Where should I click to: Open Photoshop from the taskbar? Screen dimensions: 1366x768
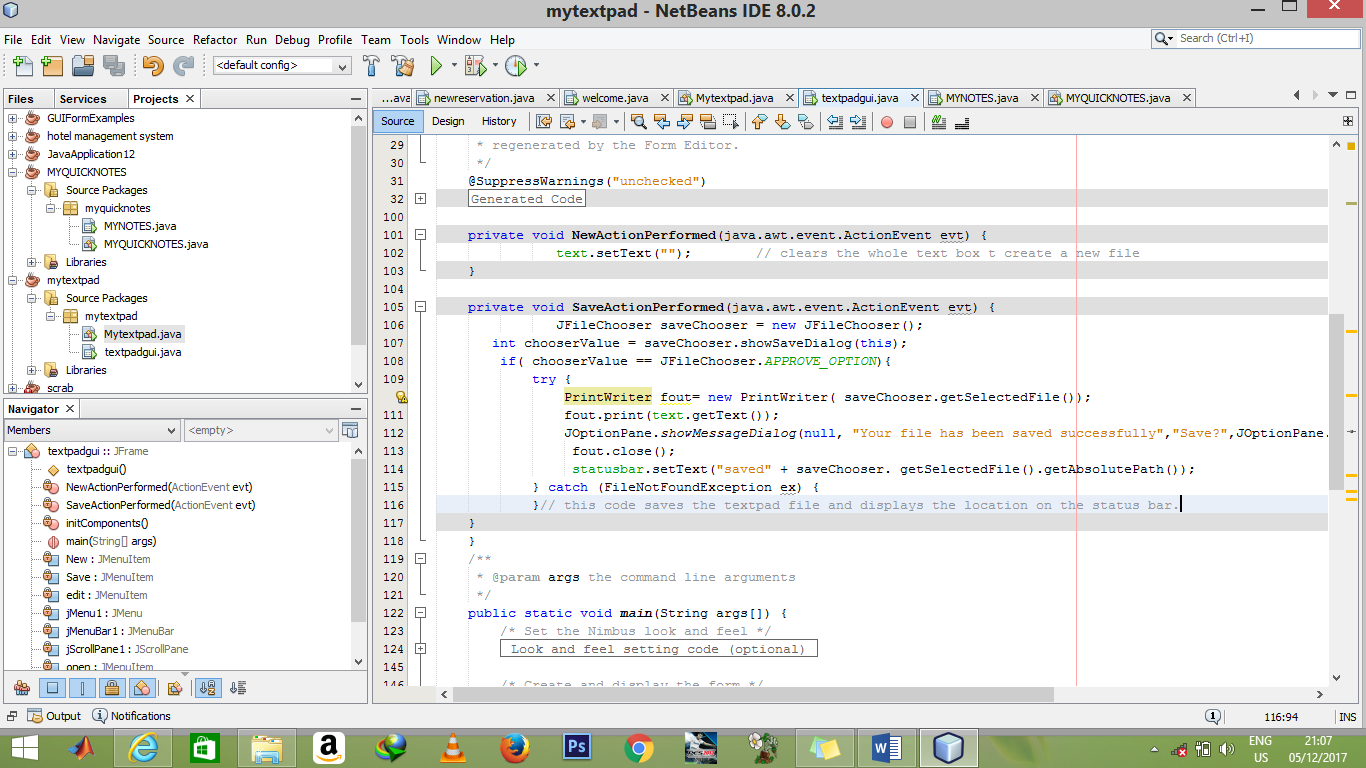point(577,747)
